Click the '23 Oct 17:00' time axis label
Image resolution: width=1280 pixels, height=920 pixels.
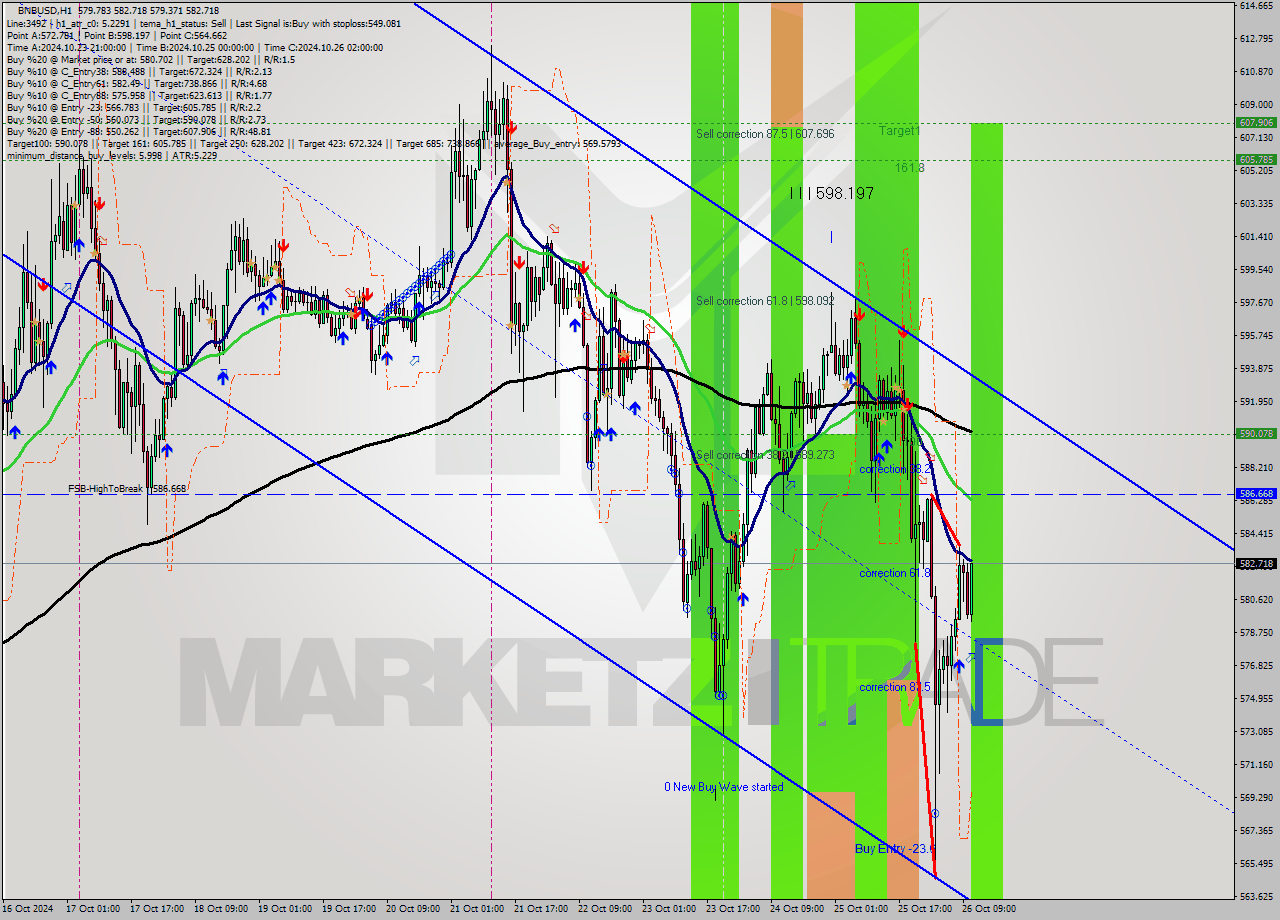pos(733,909)
